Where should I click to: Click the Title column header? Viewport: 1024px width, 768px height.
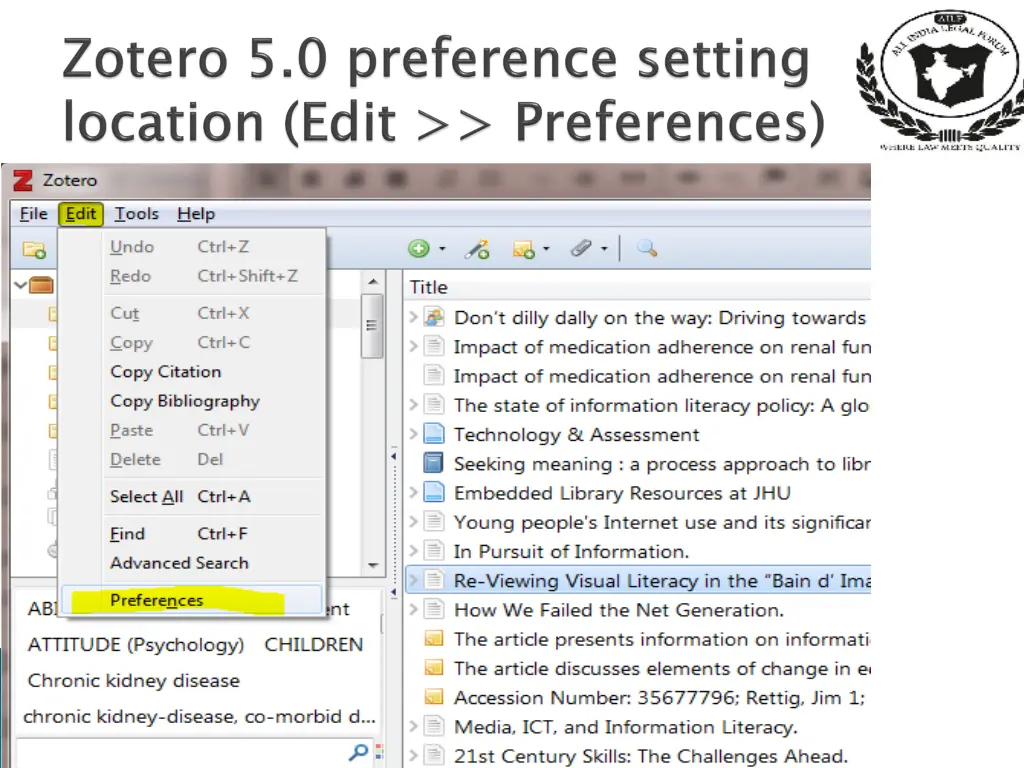pyautogui.click(x=639, y=287)
